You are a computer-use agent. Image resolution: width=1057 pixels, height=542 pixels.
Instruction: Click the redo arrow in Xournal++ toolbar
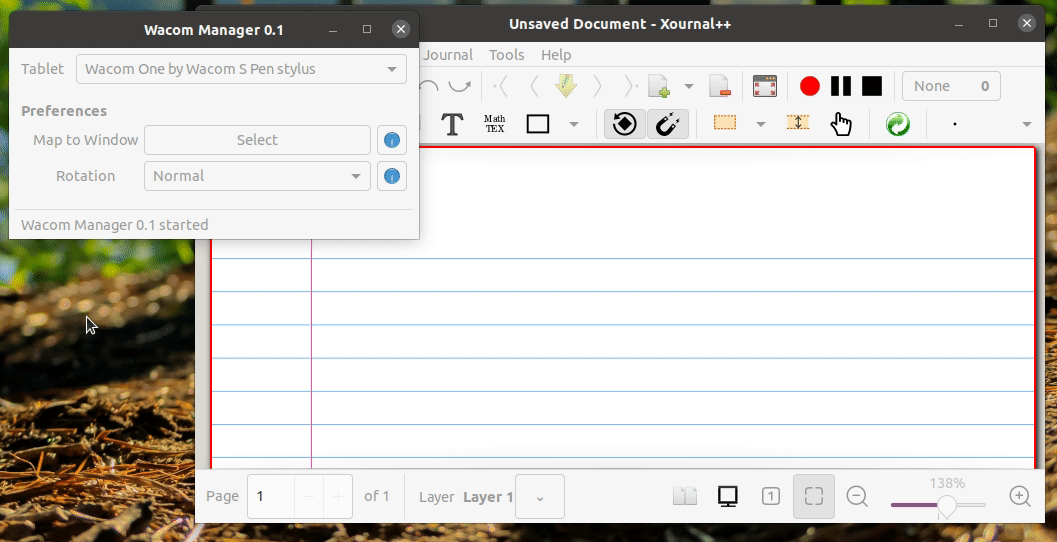click(460, 86)
